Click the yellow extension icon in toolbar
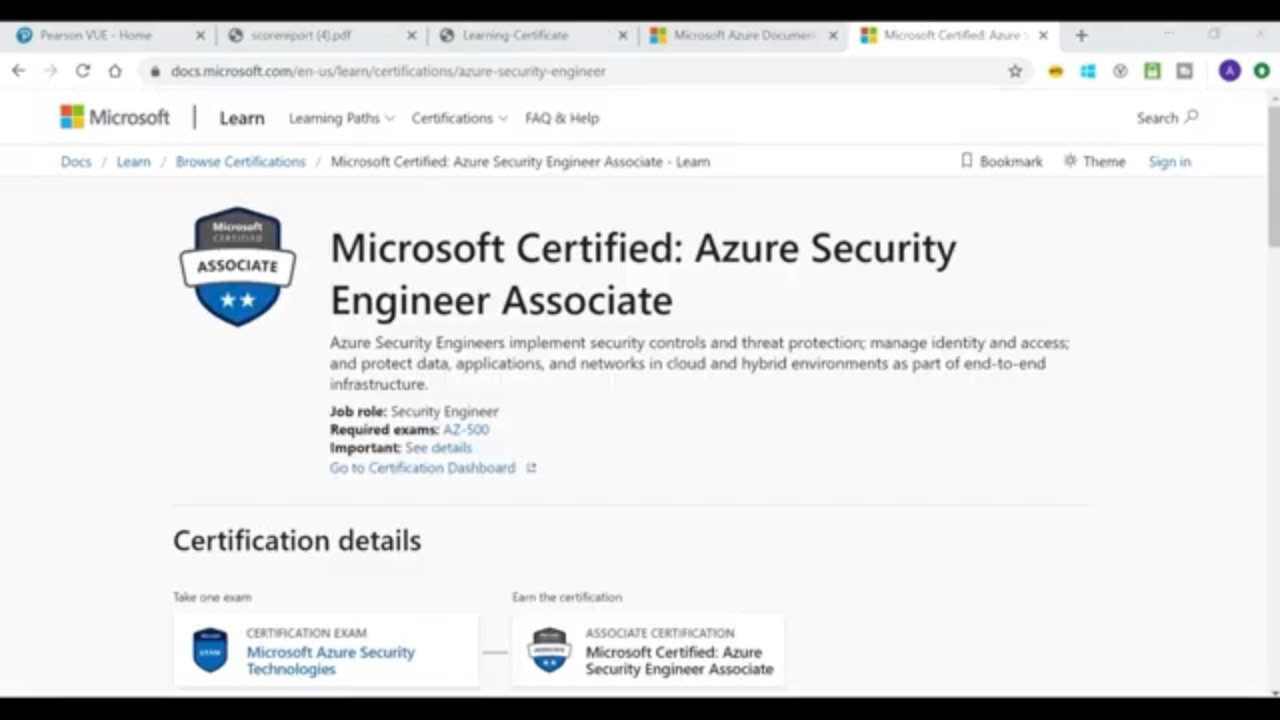The width and height of the screenshot is (1280, 720). [x=1055, y=71]
